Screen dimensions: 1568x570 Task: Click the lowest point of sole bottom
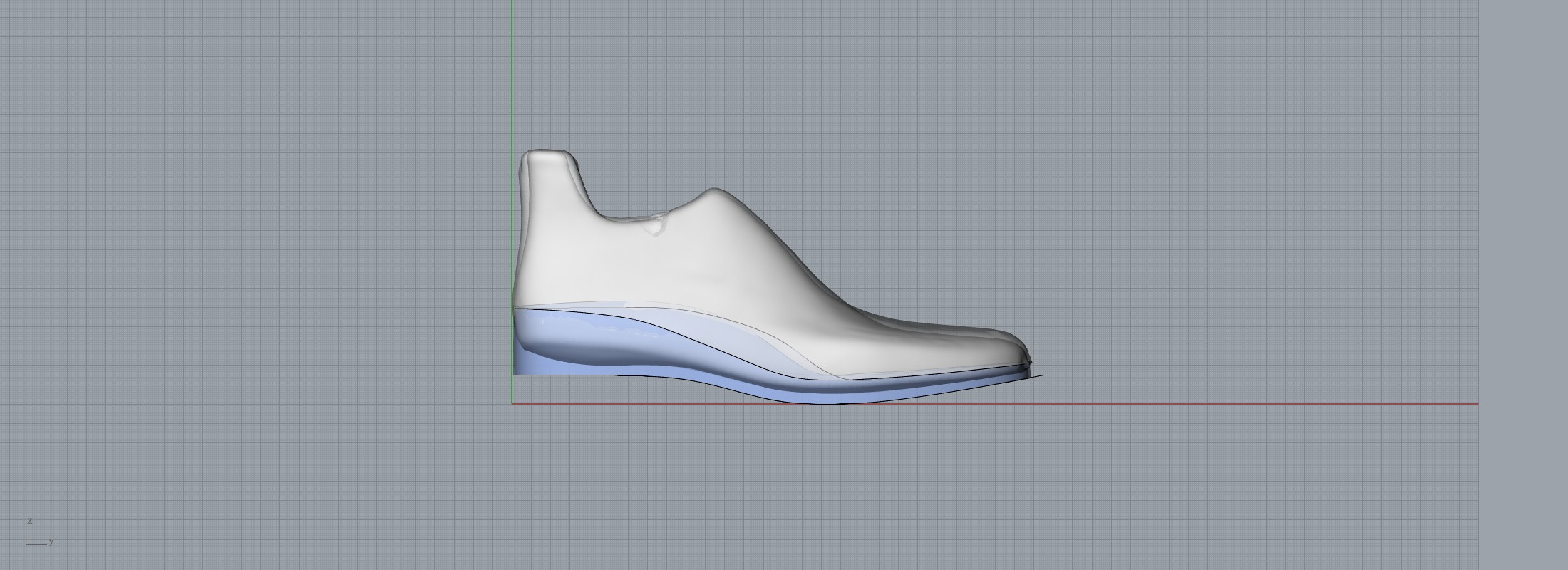click(820, 404)
